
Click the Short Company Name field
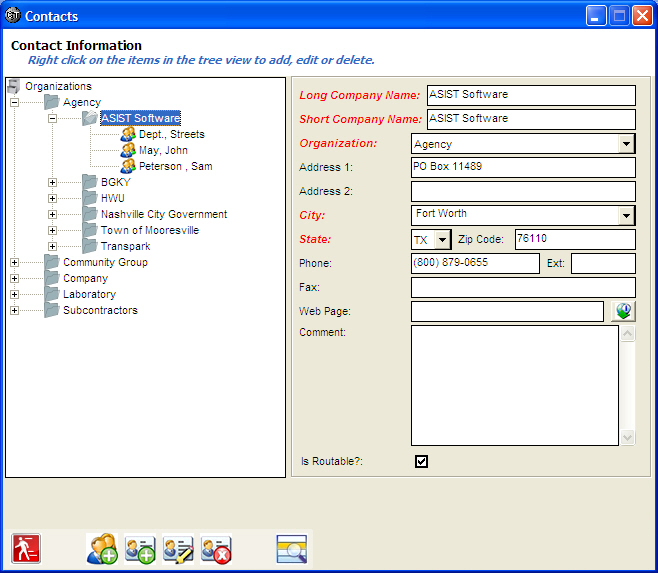[x=531, y=119]
